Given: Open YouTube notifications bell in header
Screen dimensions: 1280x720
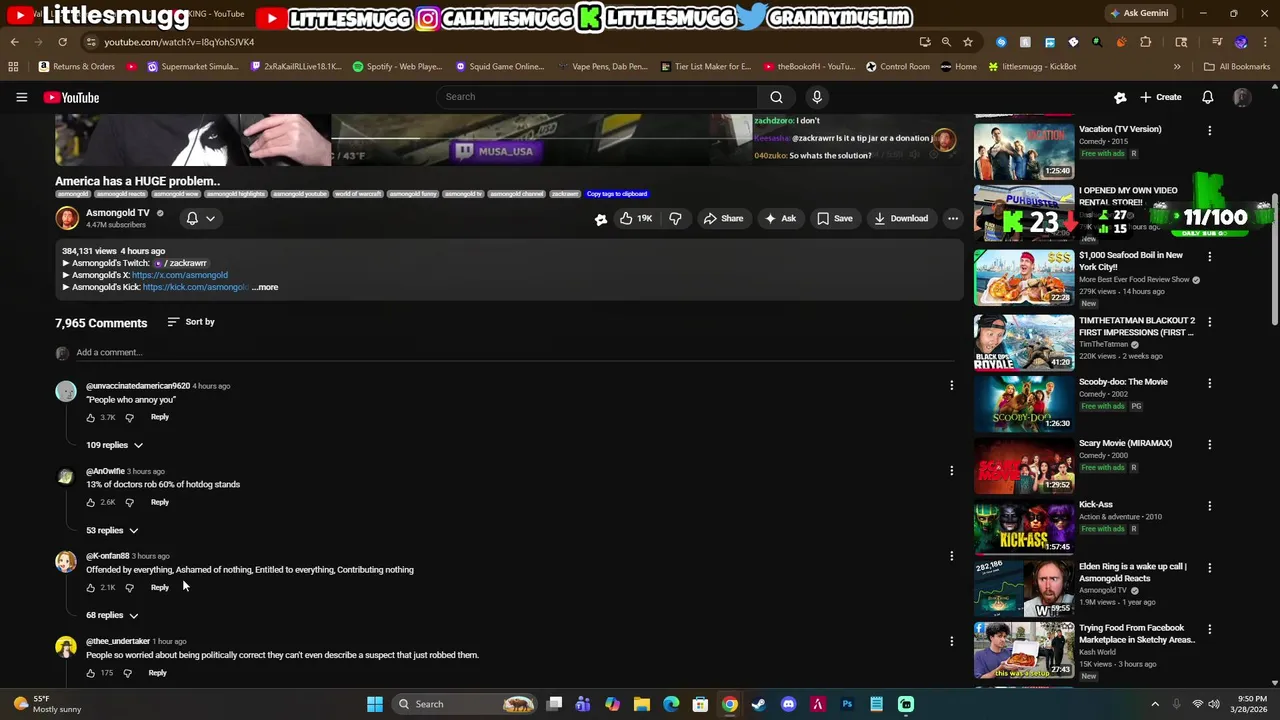Looking at the screenshot, I should tap(1207, 97).
